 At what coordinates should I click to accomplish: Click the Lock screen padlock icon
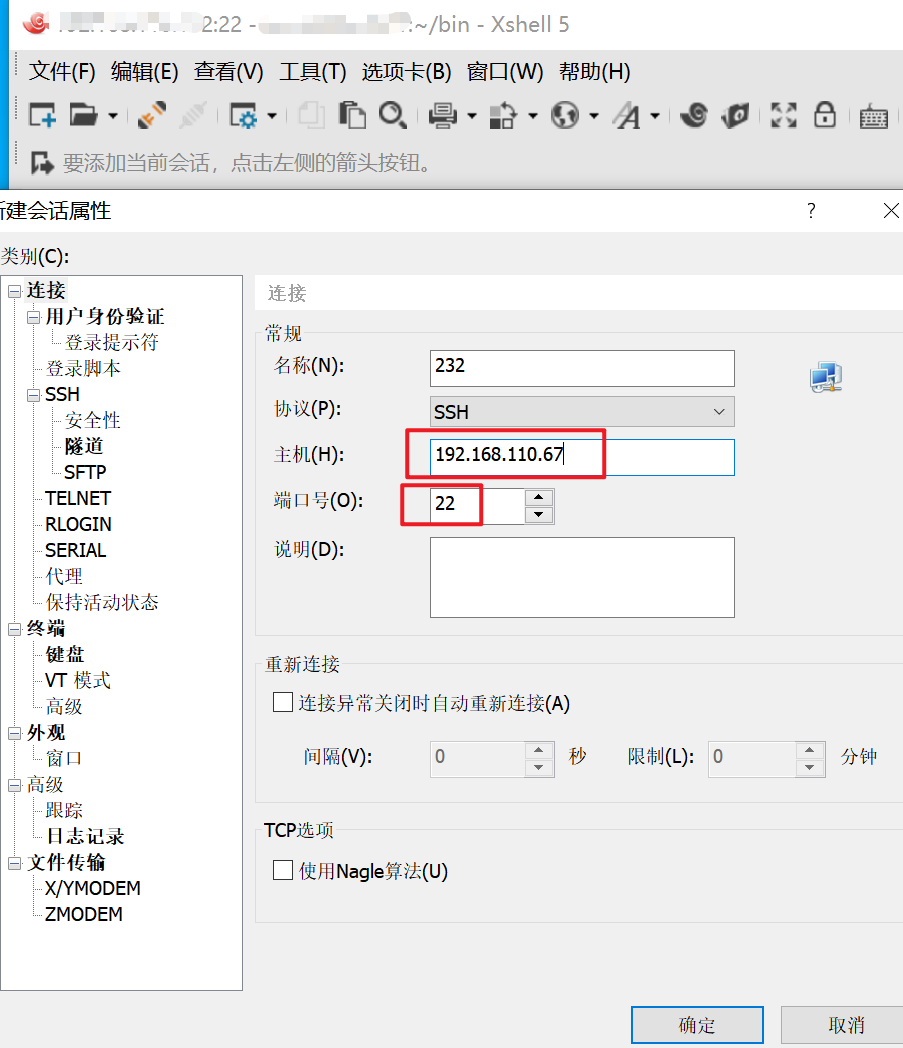825,114
